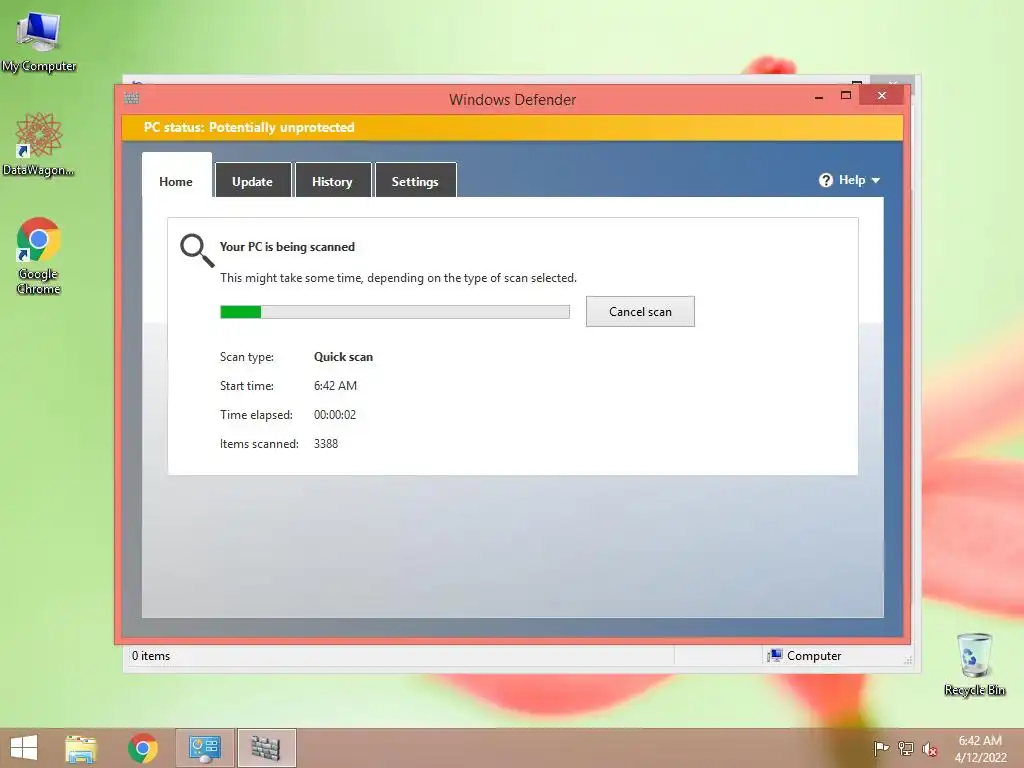
Task: Open the Windows Start button
Action: click(24, 748)
